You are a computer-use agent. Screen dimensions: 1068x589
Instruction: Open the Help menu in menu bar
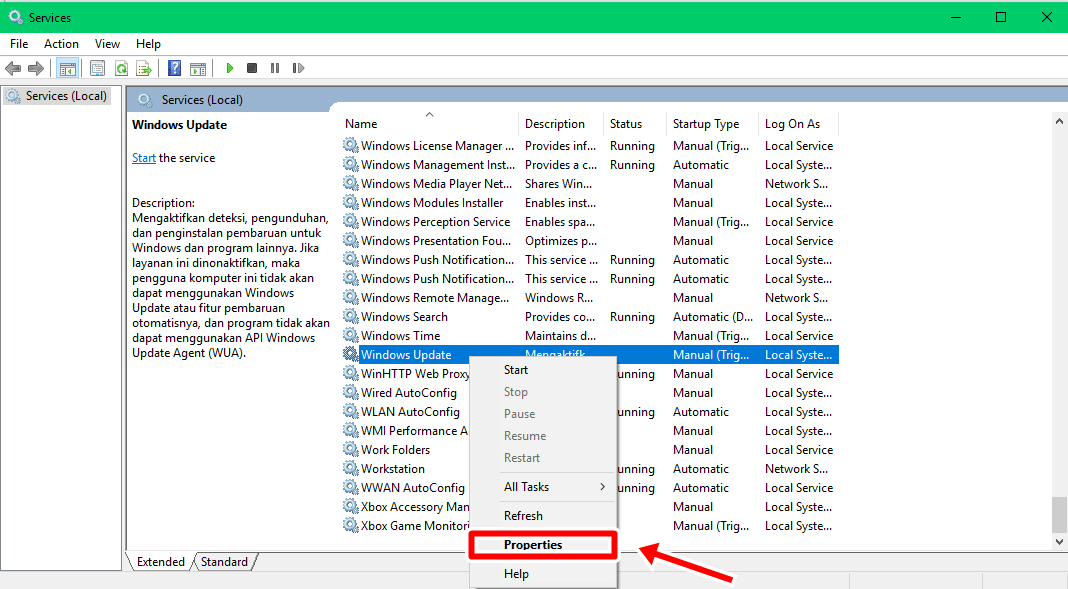(148, 44)
